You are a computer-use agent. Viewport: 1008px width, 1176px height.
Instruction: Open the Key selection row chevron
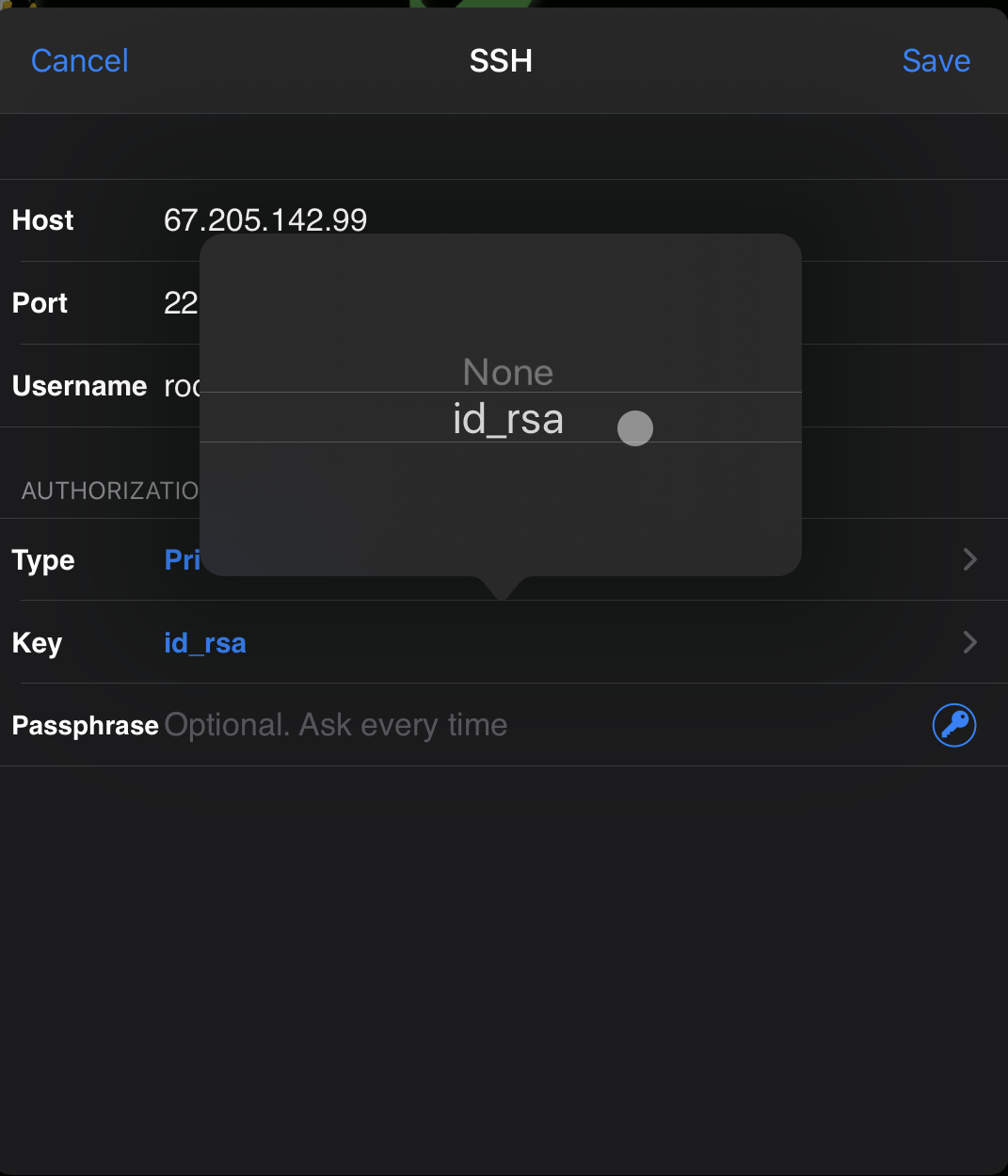969,642
